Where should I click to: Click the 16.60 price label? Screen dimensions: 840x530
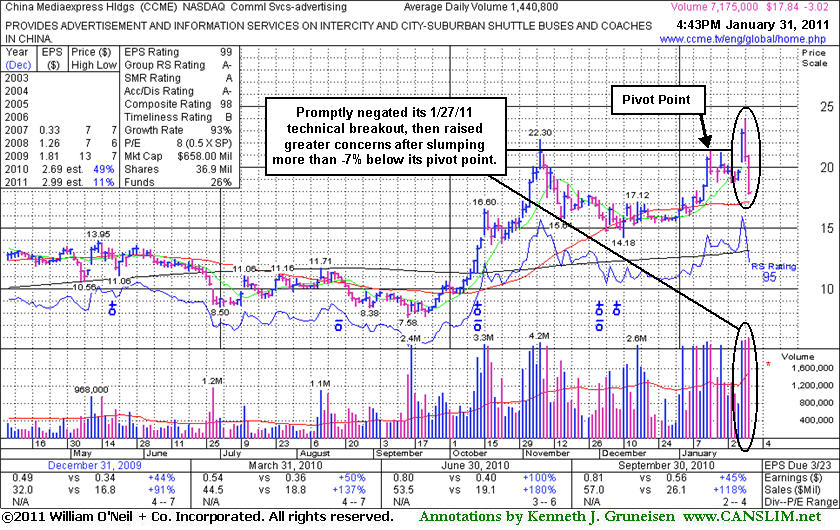[x=484, y=202]
